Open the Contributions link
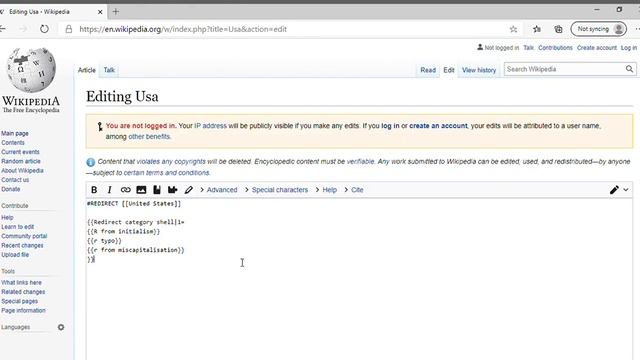Image resolution: width=640 pixels, height=360 pixels. (x=555, y=48)
